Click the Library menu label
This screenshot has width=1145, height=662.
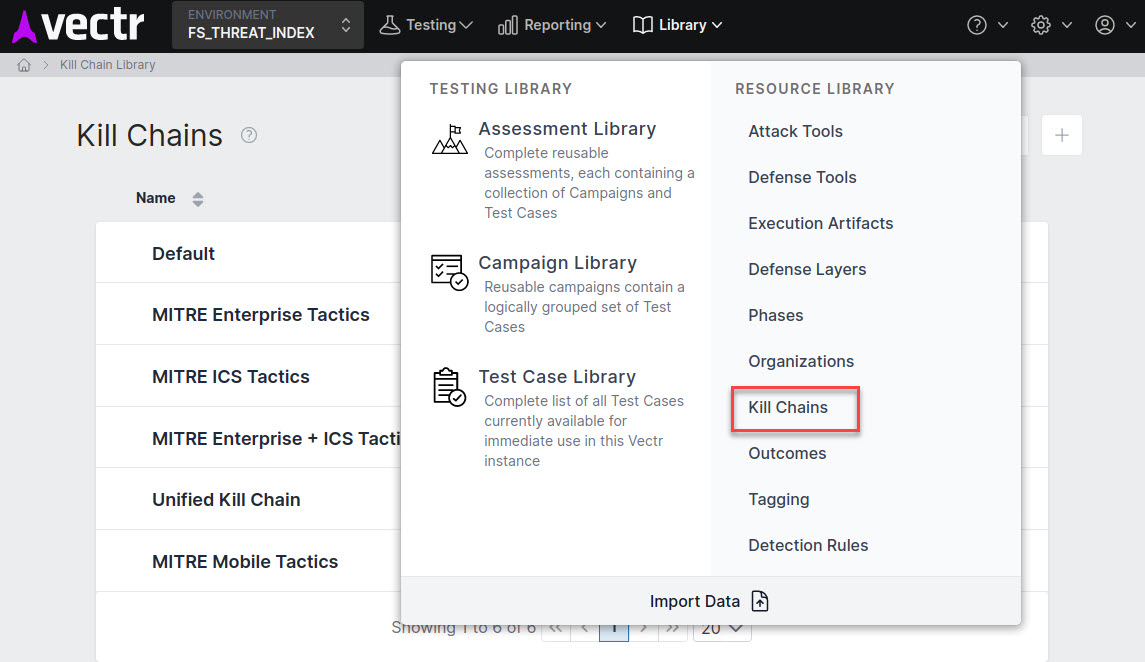[x=683, y=25]
